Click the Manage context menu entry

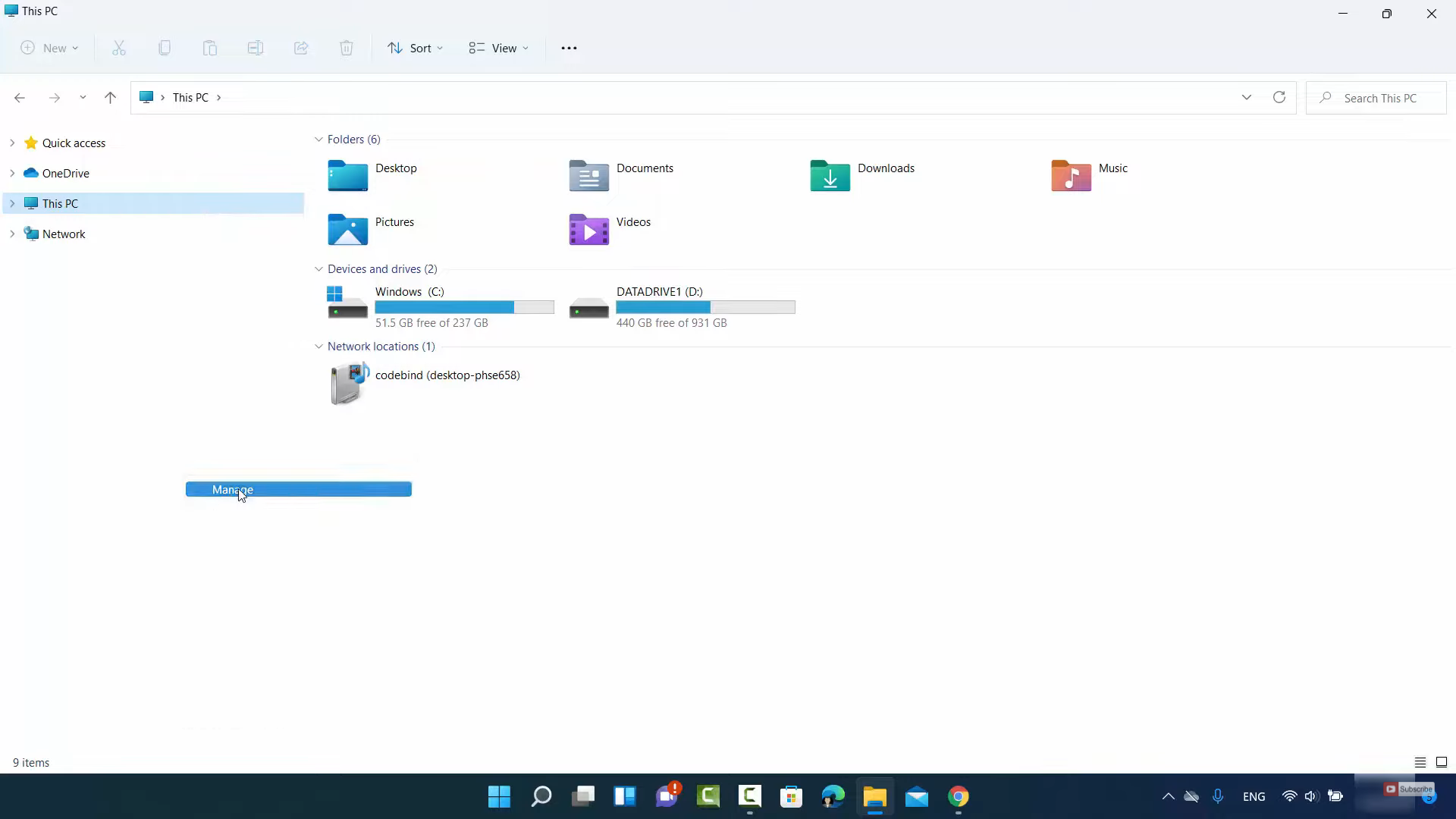[298, 489]
